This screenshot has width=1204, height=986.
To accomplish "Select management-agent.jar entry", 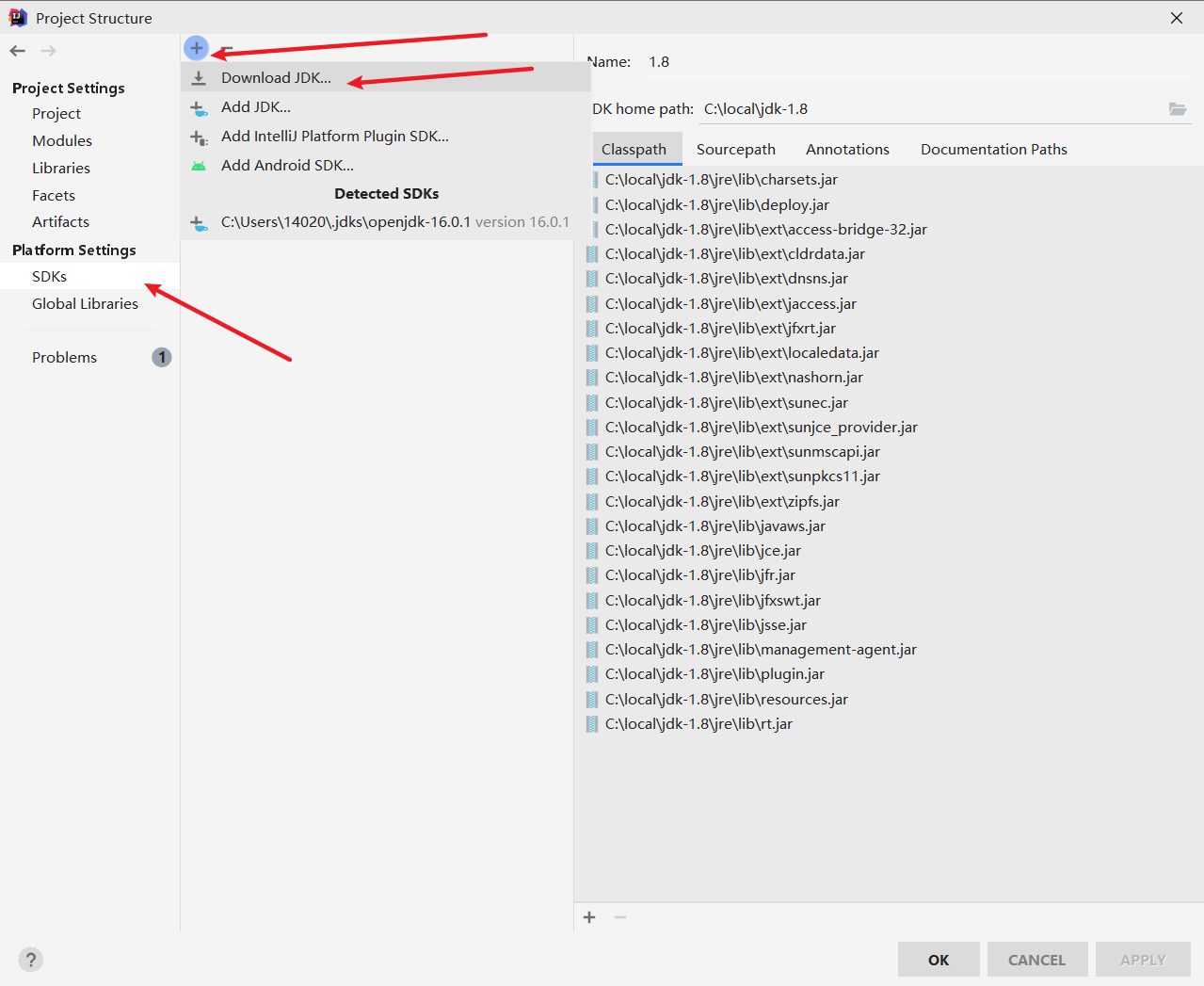I will [761, 650].
